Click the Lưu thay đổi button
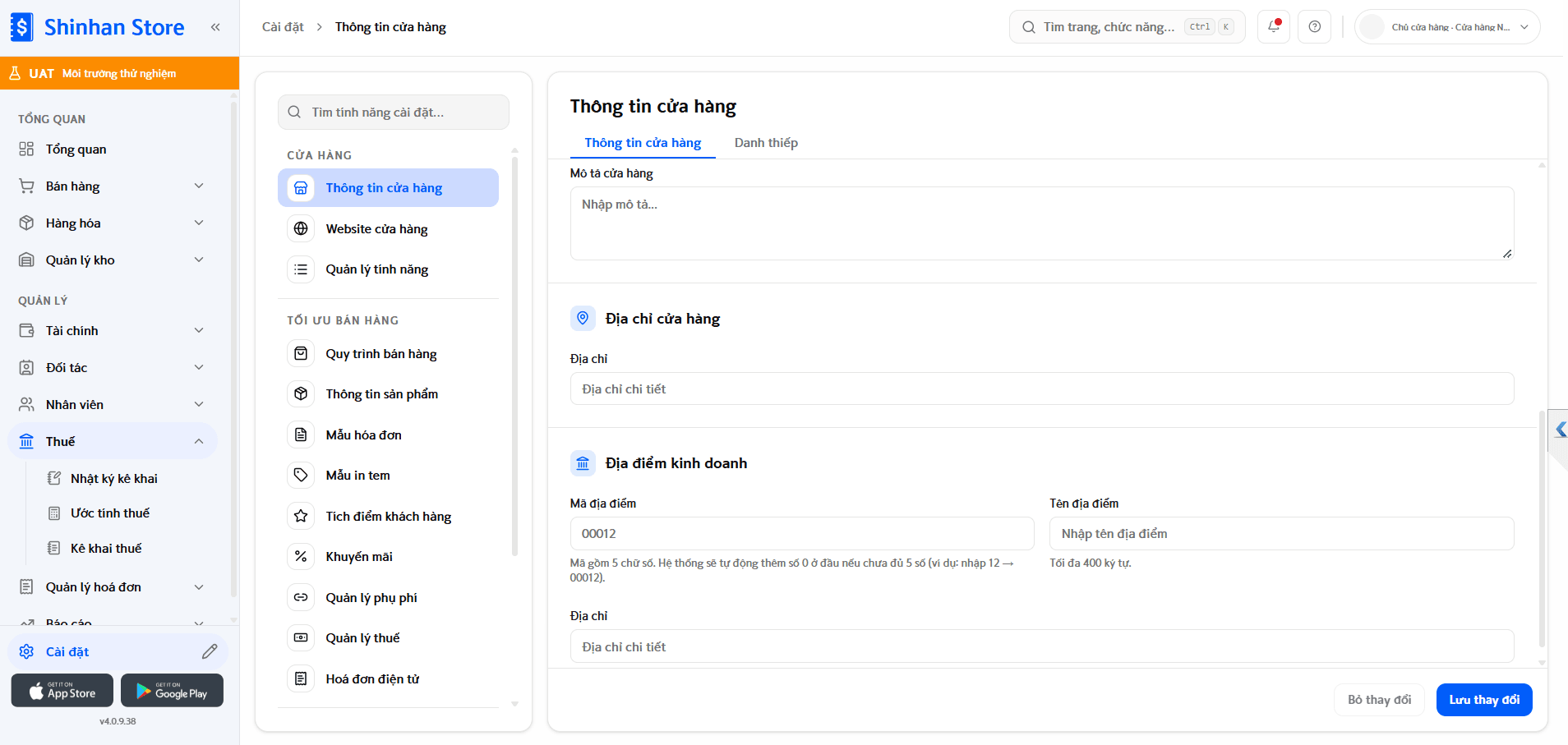The height and width of the screenshot is (745, 1568). point(1484,700)
